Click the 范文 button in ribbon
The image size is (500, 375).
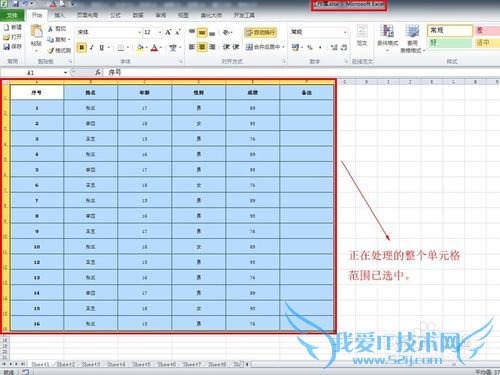[x=362, y=35]
